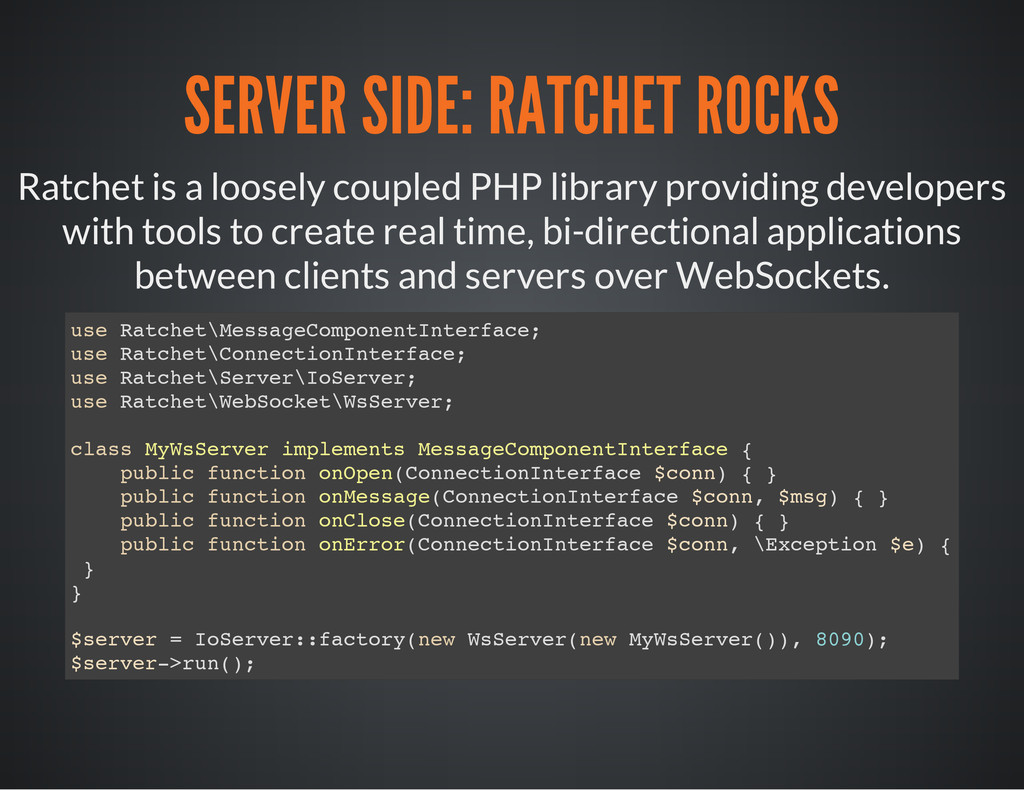
Task: Click the port number '8090'
Action: (840, 639)
